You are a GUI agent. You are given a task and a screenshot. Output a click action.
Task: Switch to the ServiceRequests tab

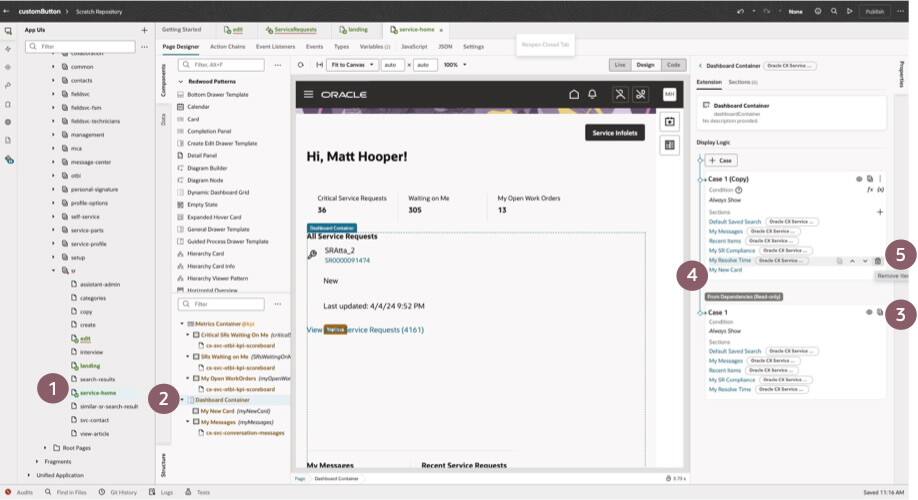pos(291,29)
